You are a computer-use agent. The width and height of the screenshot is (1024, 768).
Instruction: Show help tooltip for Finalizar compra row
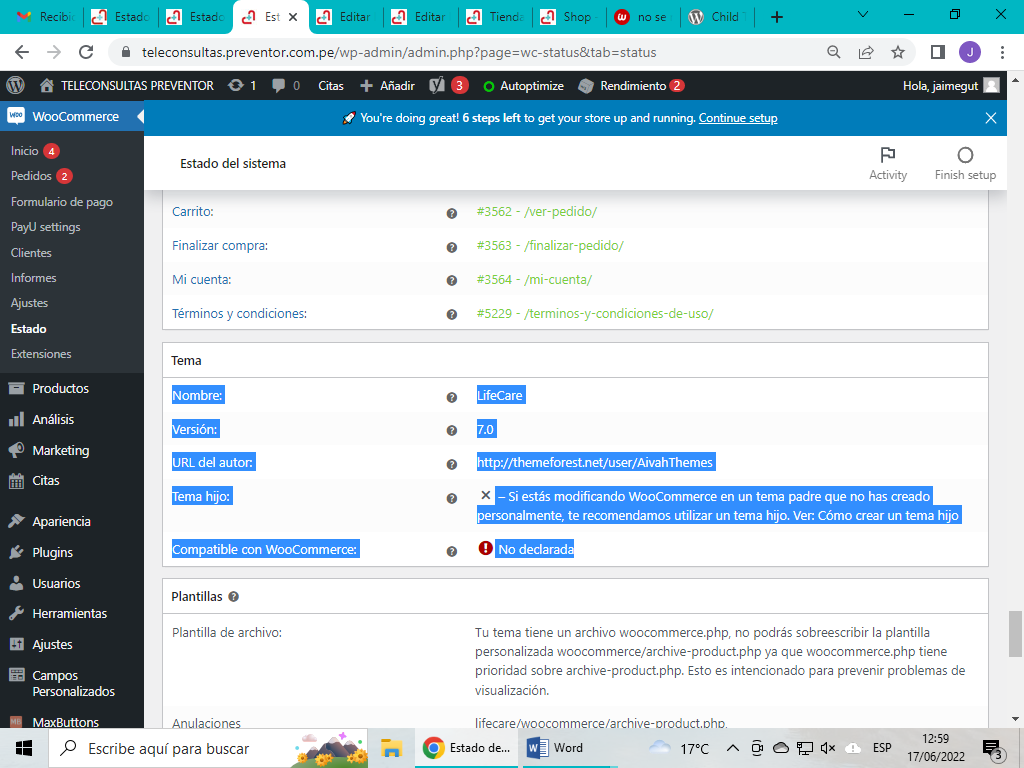pyautogui.click(x=451, y=248)
